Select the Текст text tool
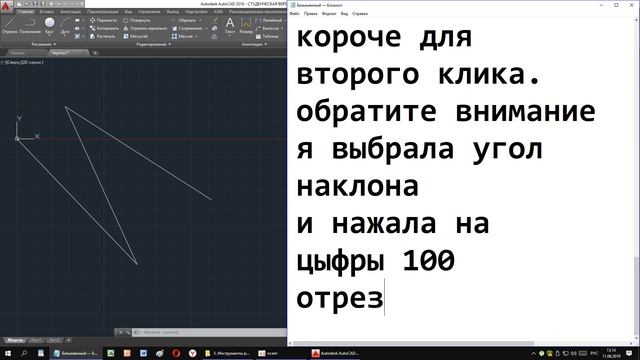640x360 pixels. tap(230, 25)
